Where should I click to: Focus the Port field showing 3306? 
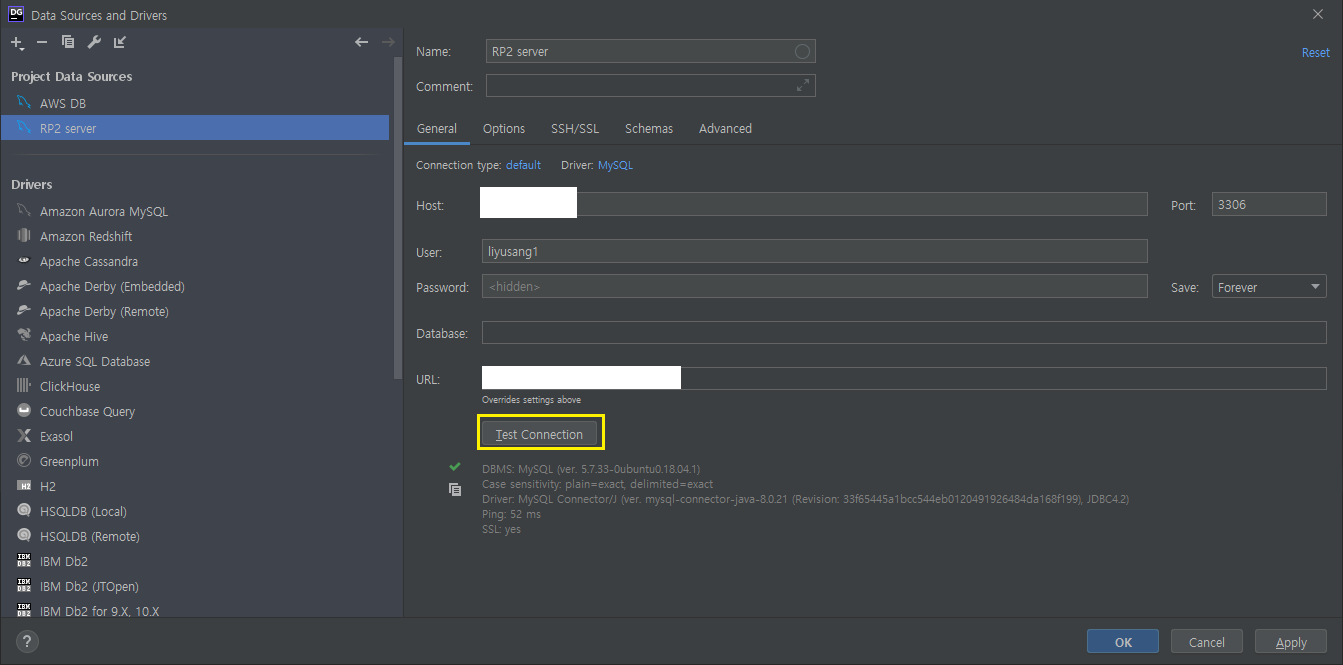click(1269, 204)
